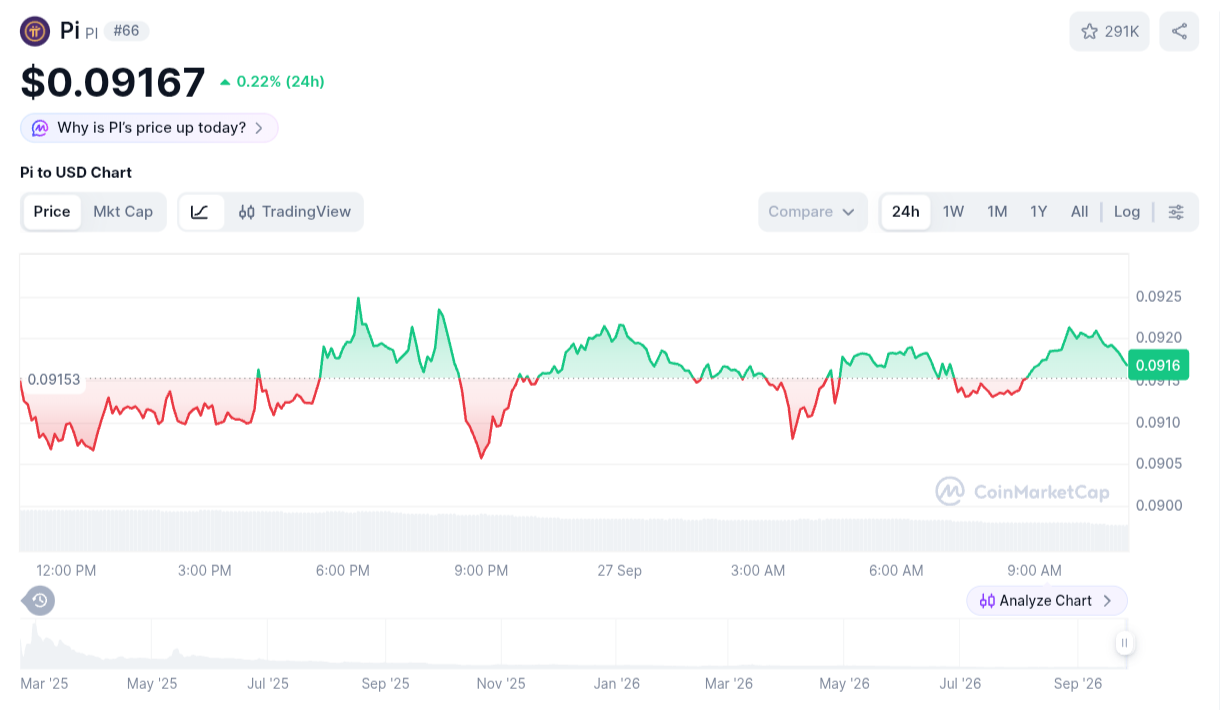Click the AI icon beside price question
Screen dimensions: 1220x710
point(40,128)
